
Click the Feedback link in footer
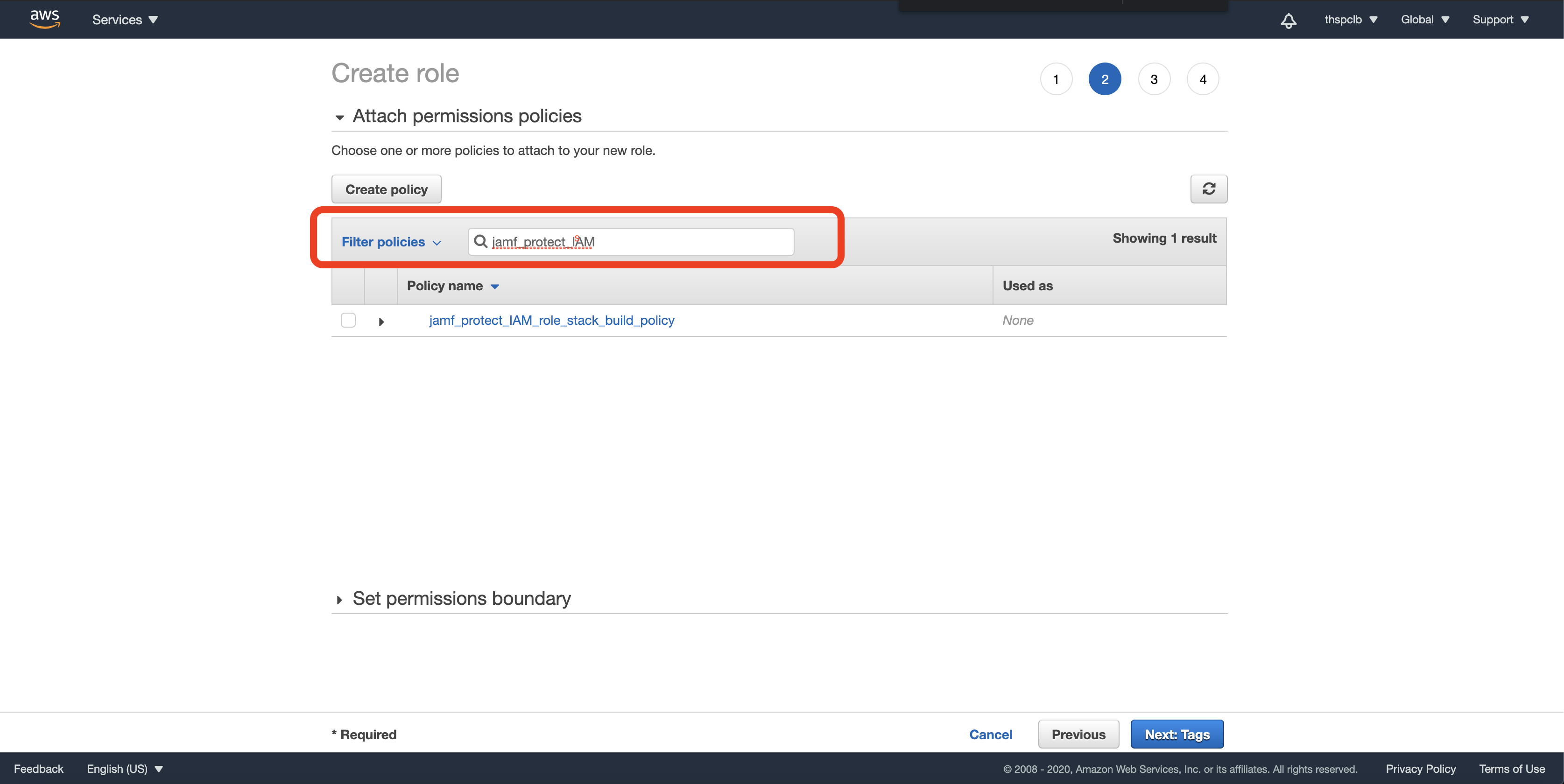click(x=38, y=768)
